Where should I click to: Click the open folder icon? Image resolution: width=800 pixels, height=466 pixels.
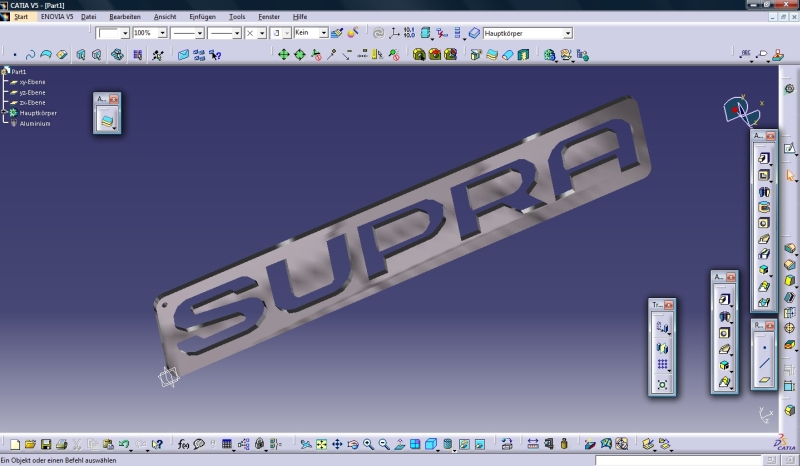coord(30,444)
